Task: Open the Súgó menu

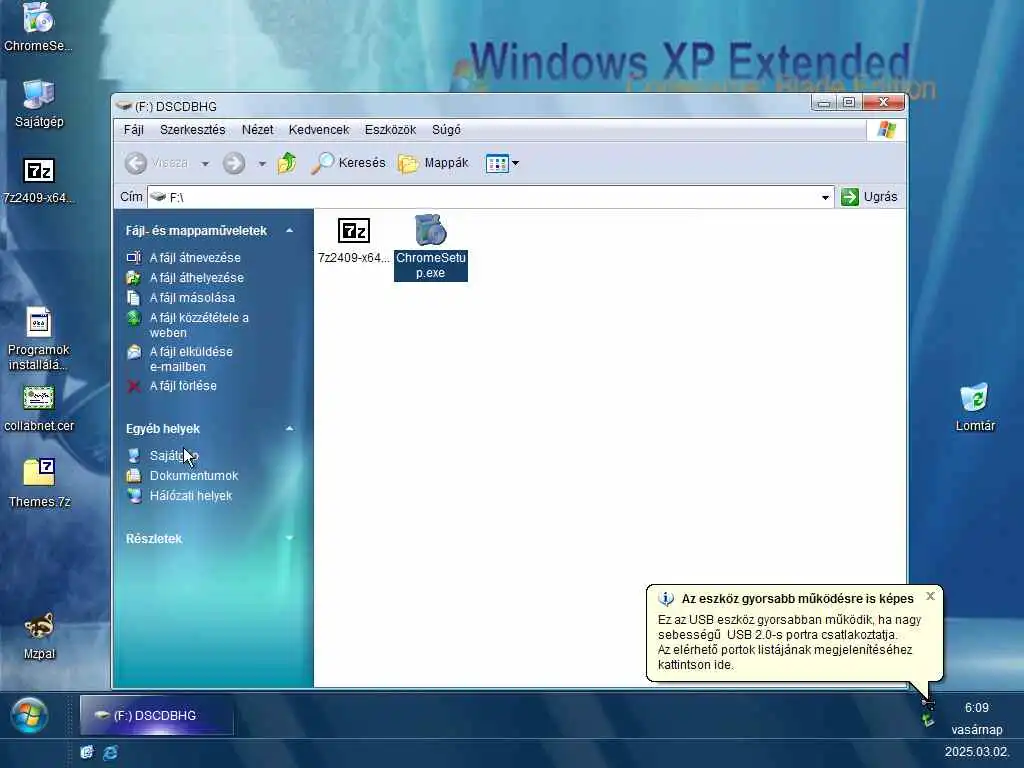Action: tap(446, 129)
